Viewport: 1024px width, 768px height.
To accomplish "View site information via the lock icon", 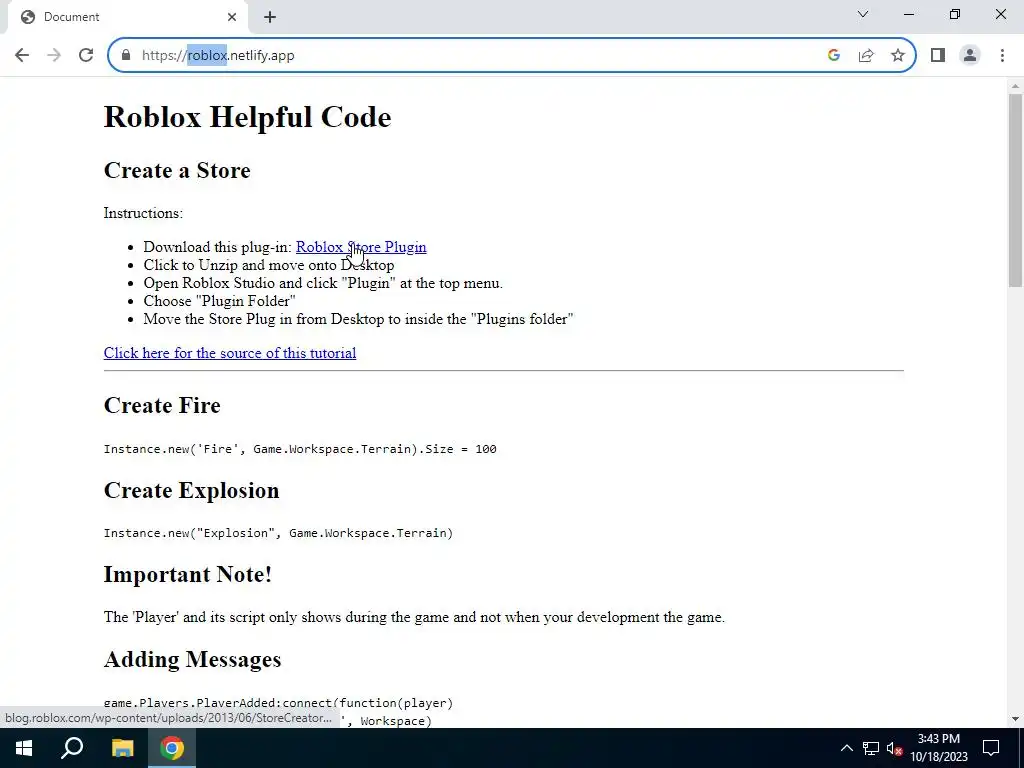I will 126,56.
